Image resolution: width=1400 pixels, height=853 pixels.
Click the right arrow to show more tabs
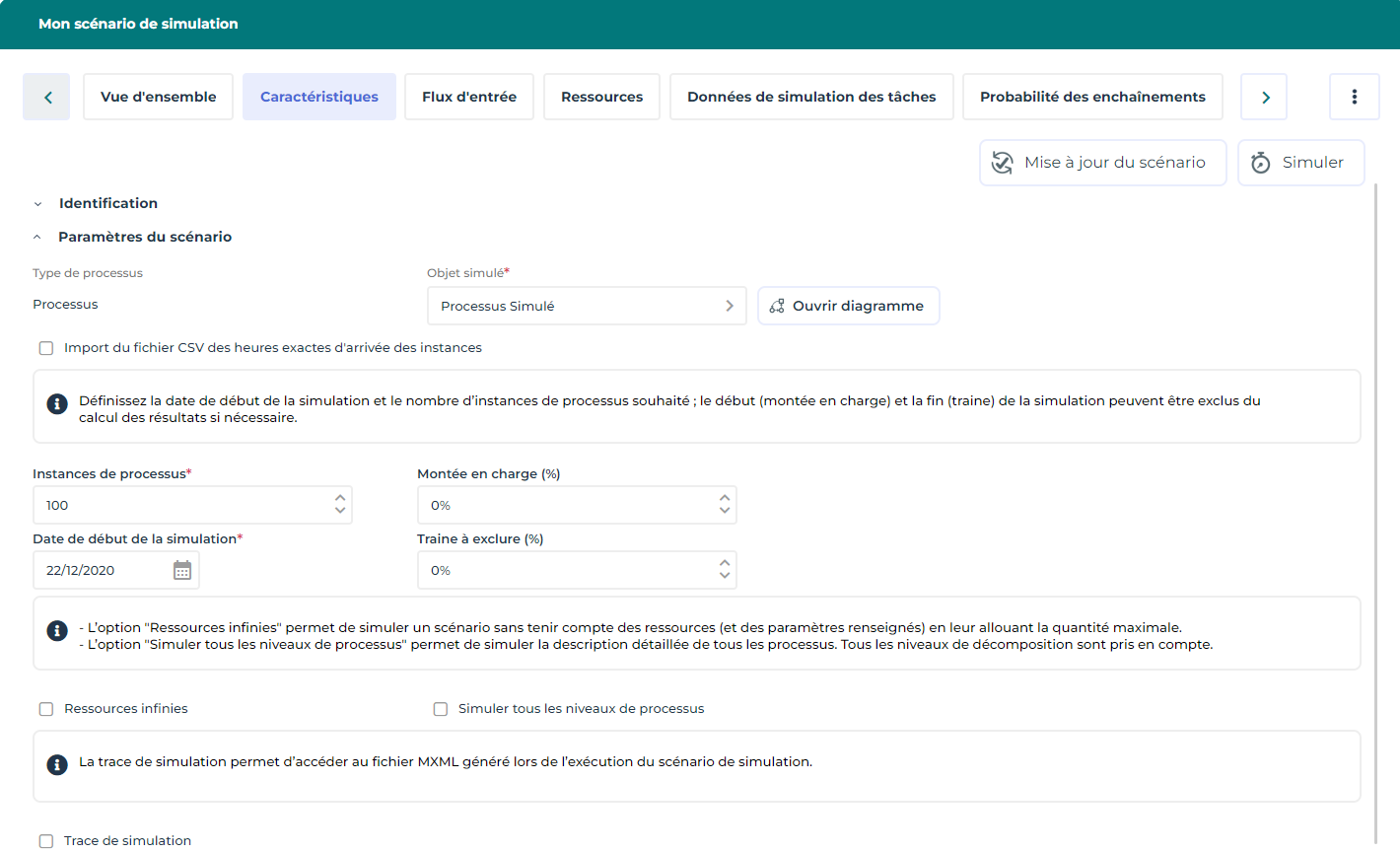(1264, 97)
